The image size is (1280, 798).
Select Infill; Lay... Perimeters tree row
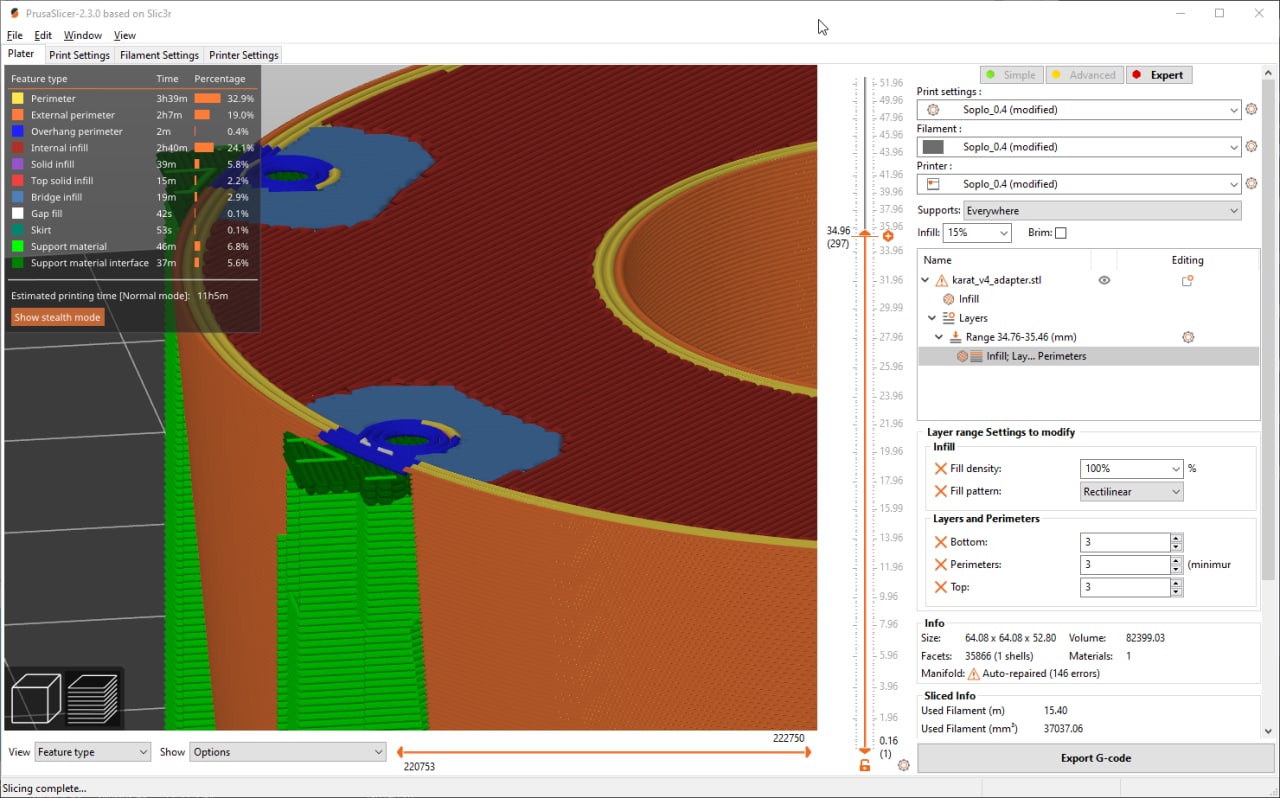(1088, 356)
